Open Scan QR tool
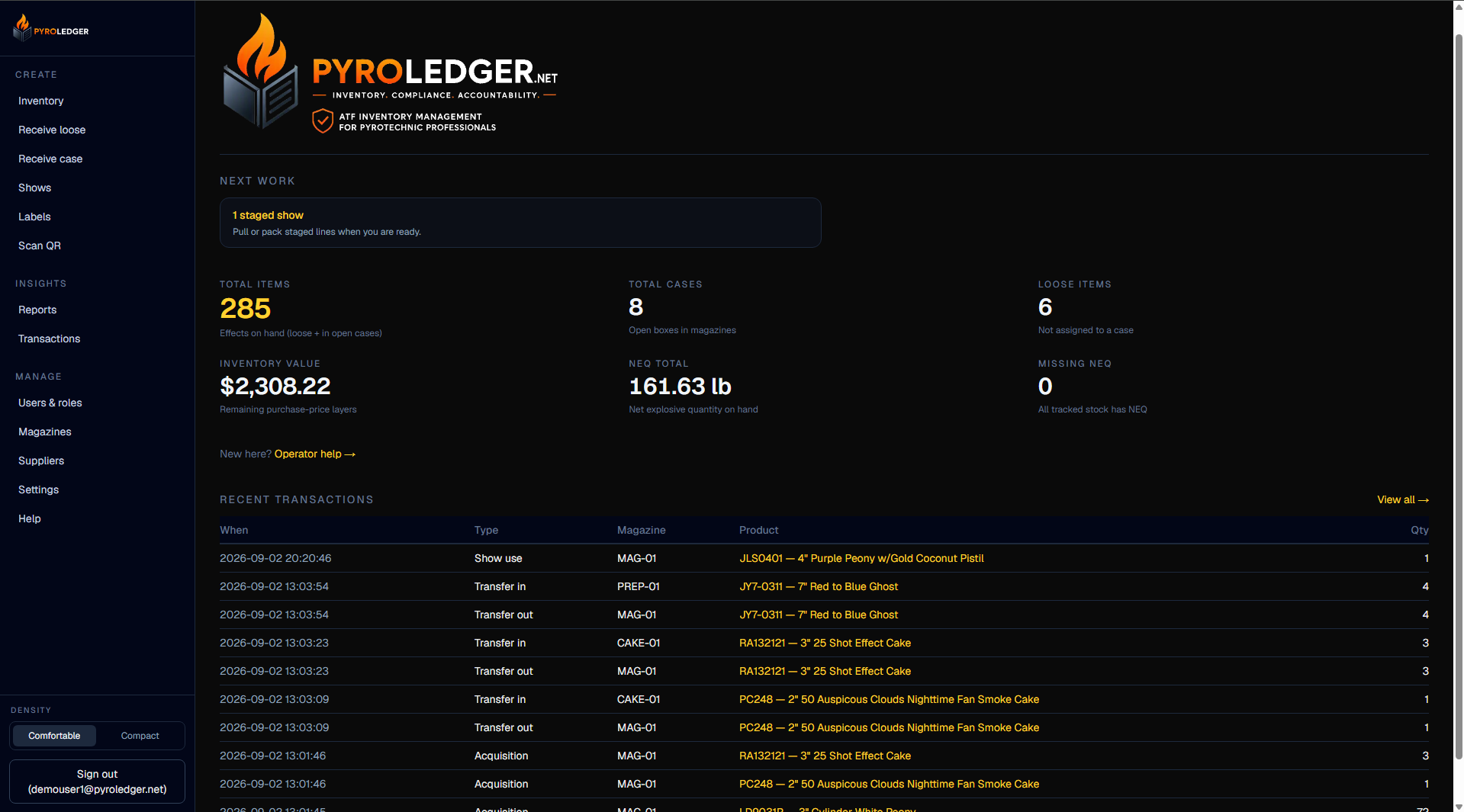 (x=40, y=246)
